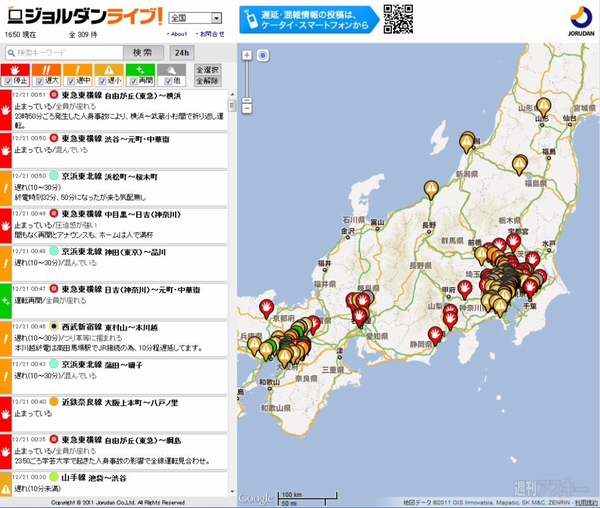
Task: Click the yellow warning minor delay filter icon
Action: pos(109,70)
